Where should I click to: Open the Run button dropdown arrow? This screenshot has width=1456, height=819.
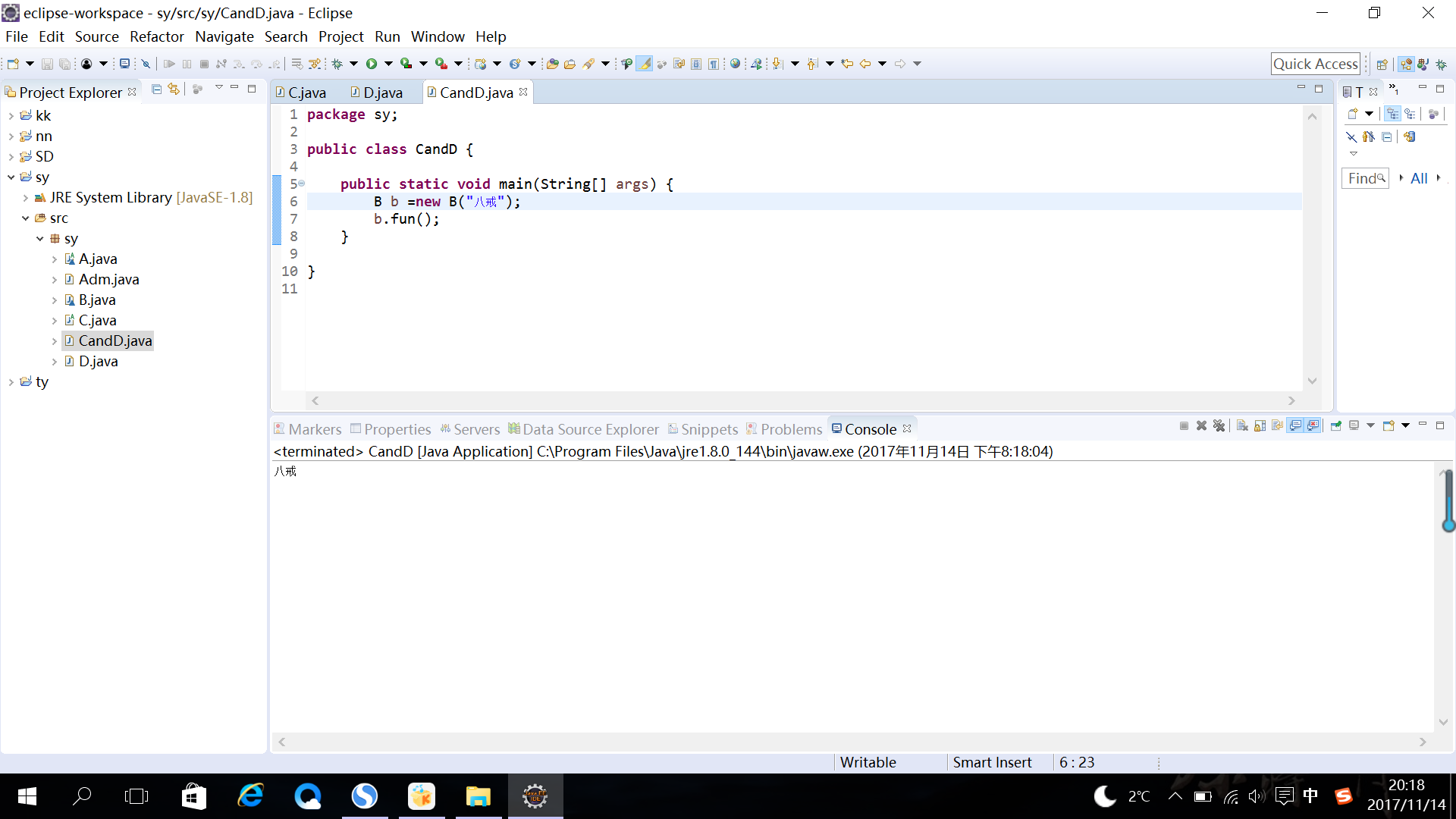point(388,64)
